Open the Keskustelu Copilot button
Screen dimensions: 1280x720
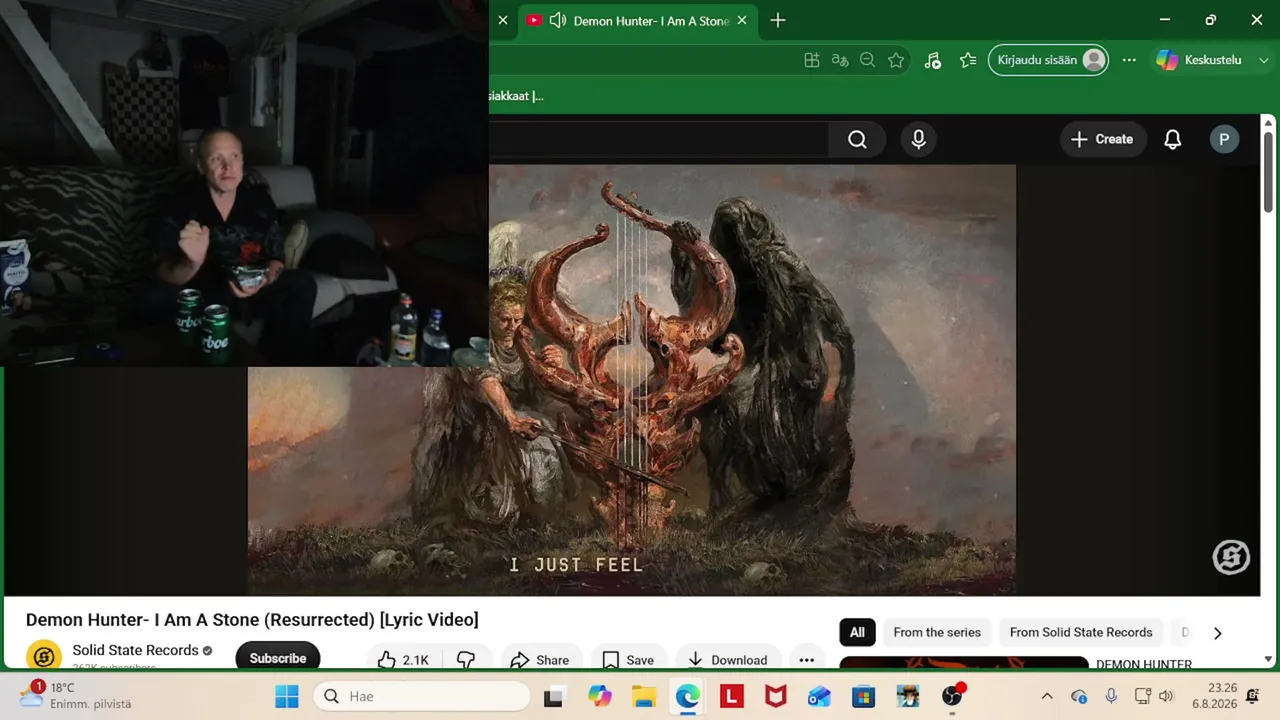pyautogui.click(x=1198, y=60)
